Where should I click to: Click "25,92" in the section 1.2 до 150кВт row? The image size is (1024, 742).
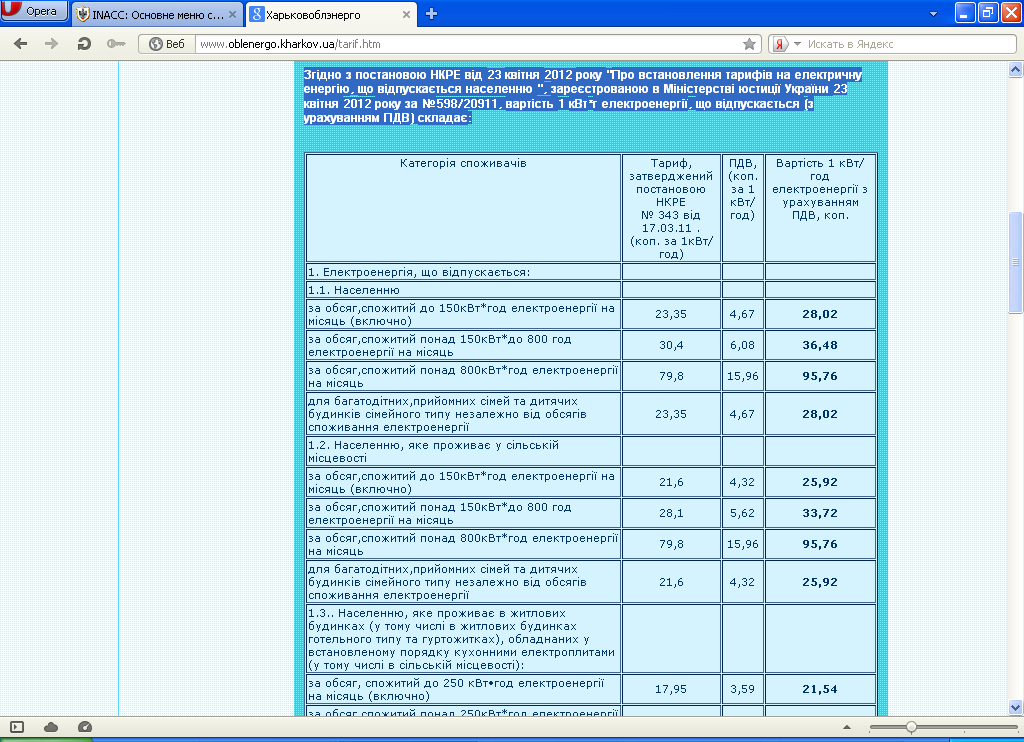point(820,482)
